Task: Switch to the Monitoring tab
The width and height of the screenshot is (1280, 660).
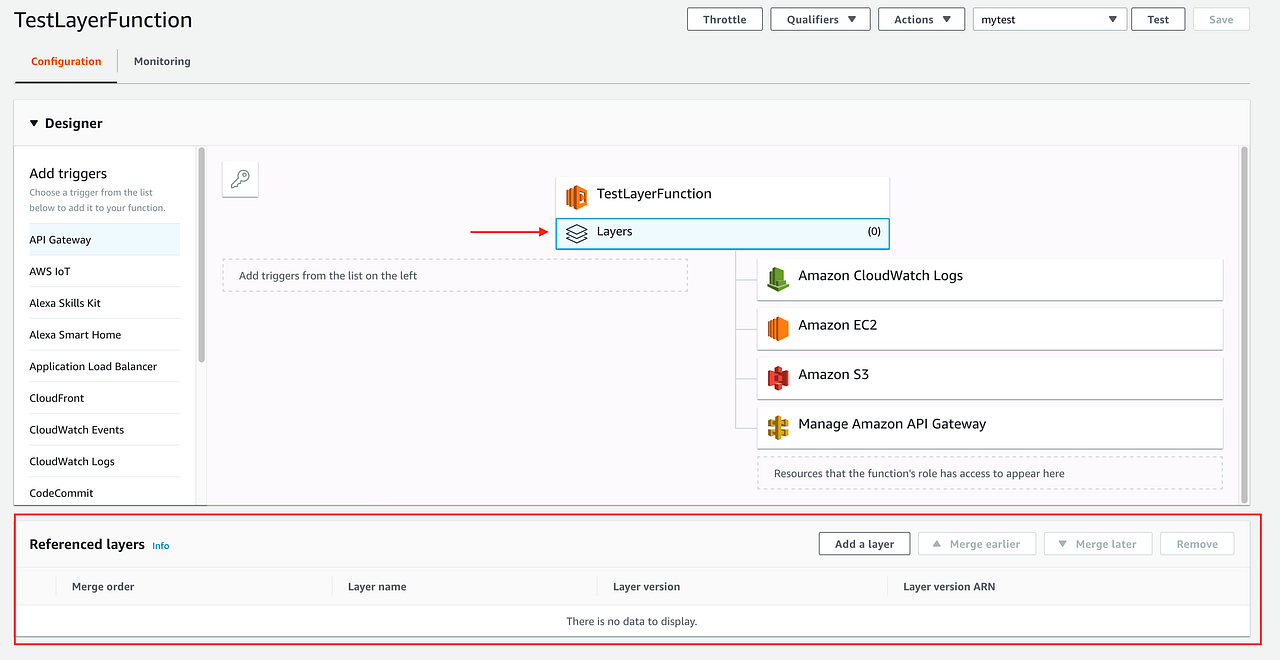Action: [x=161, y=61]
